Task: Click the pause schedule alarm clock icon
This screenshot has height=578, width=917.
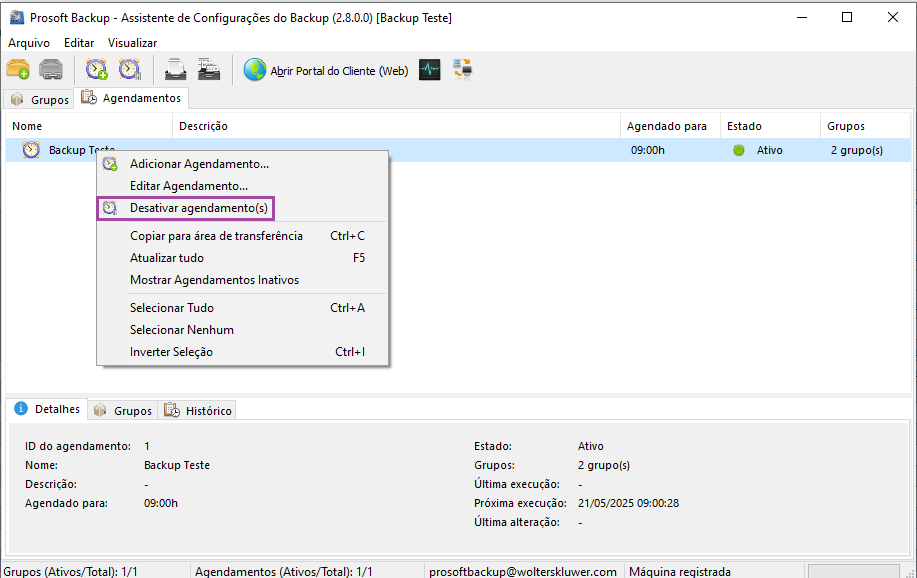Action: (x=129, y=70)
